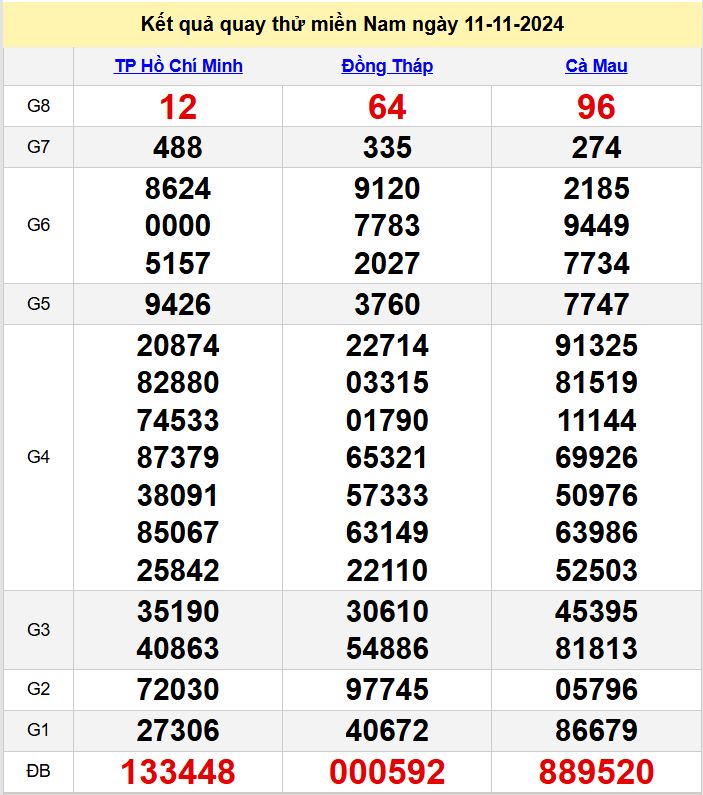Select G1 number 27306

[178, 731]
